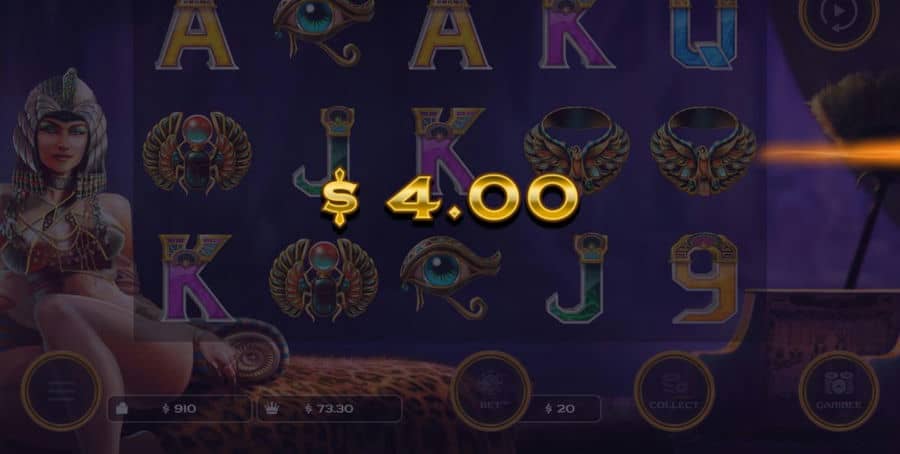Click the crown icon beside total win
The image size is (900, 454).
click(x=271, y=409)
